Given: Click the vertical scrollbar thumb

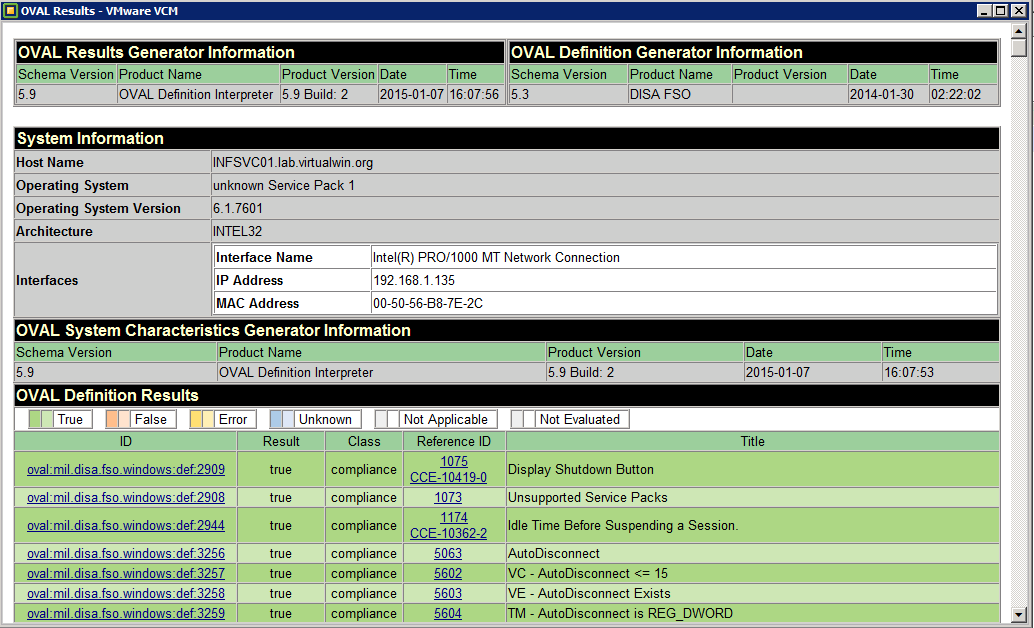Looking at the screenshot, I should [x=1019, y=47].
